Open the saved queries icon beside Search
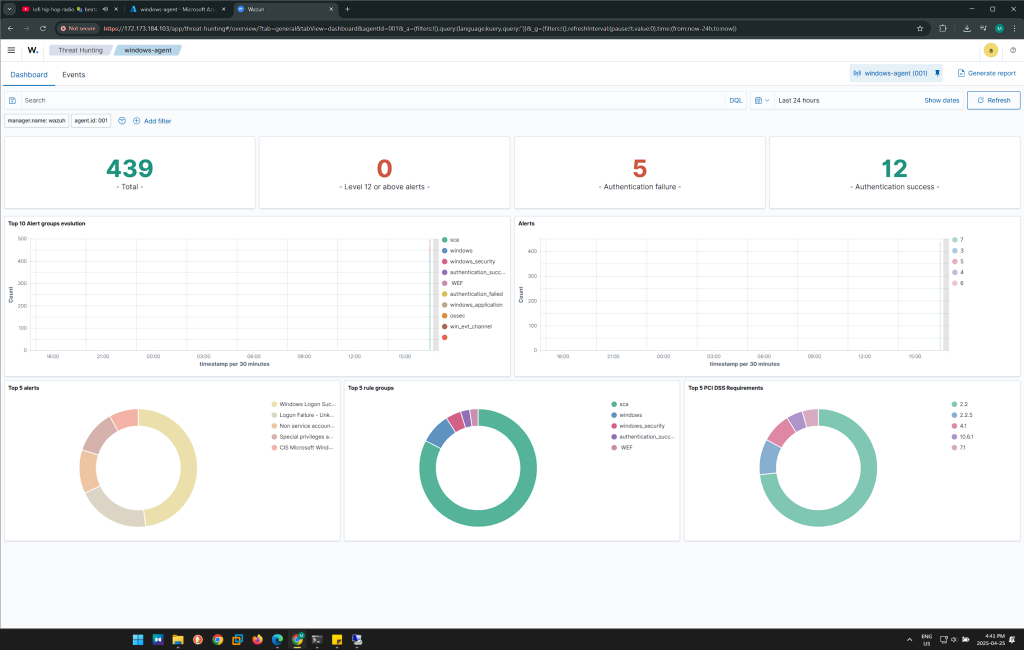The height and width of the screenshot is (650, 1024). tap(12, 101)
